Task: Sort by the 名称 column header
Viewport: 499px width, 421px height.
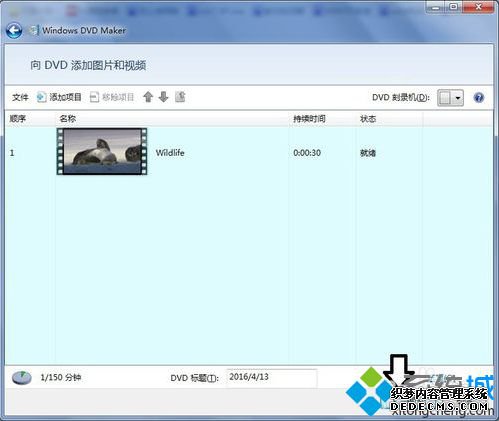Action: click(x=68, y=118)
